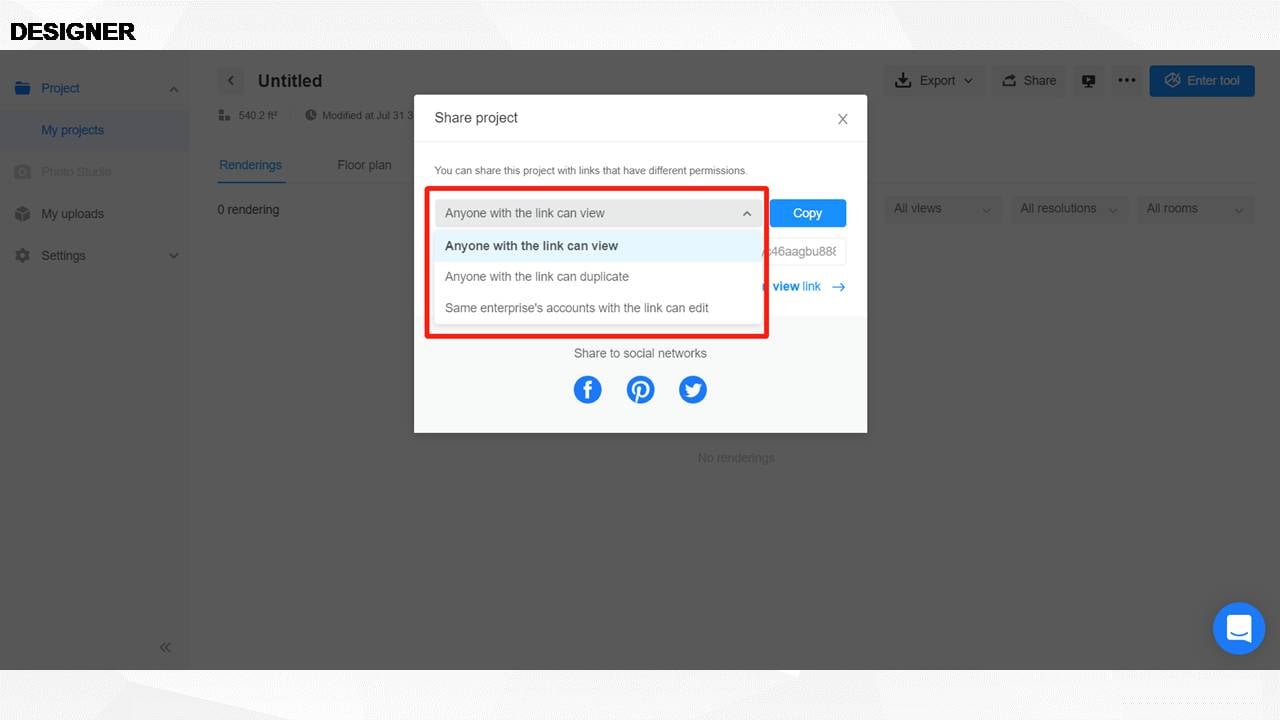This screenshot has width=1280, height=720.
Task: Share project to Pinterest
Action: tap(640, 389)
